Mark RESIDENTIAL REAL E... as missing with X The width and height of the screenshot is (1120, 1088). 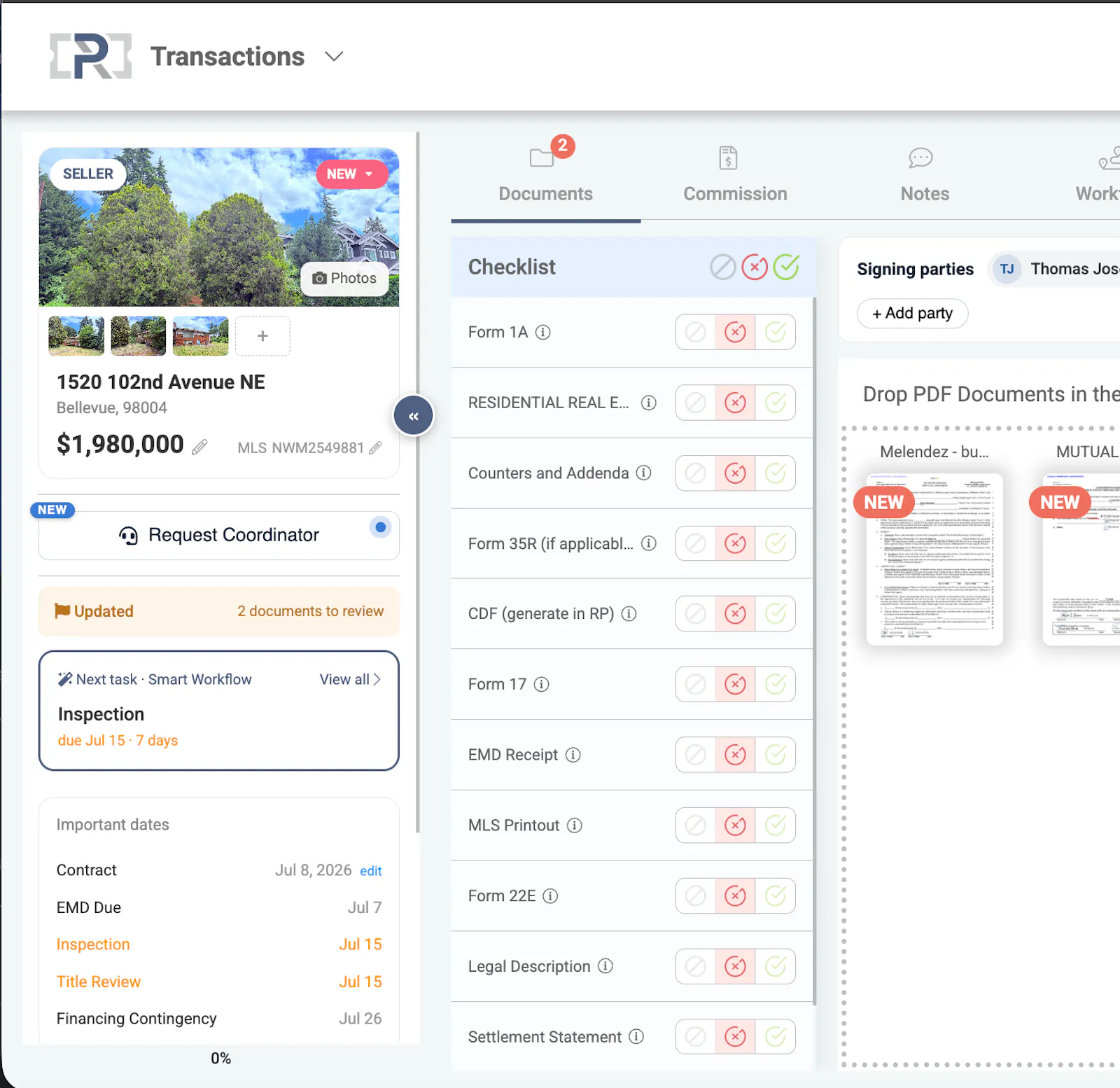pyautogui.click(x=735, y=403)
